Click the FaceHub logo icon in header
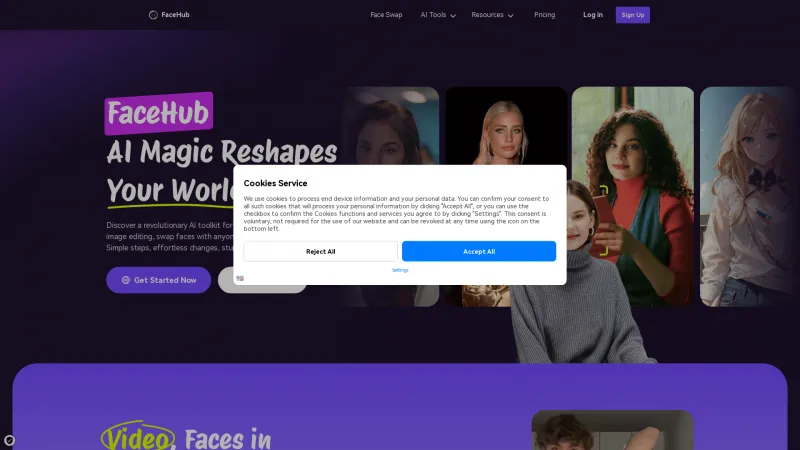This screenshot has width=800, height=450. click(153, 15)
